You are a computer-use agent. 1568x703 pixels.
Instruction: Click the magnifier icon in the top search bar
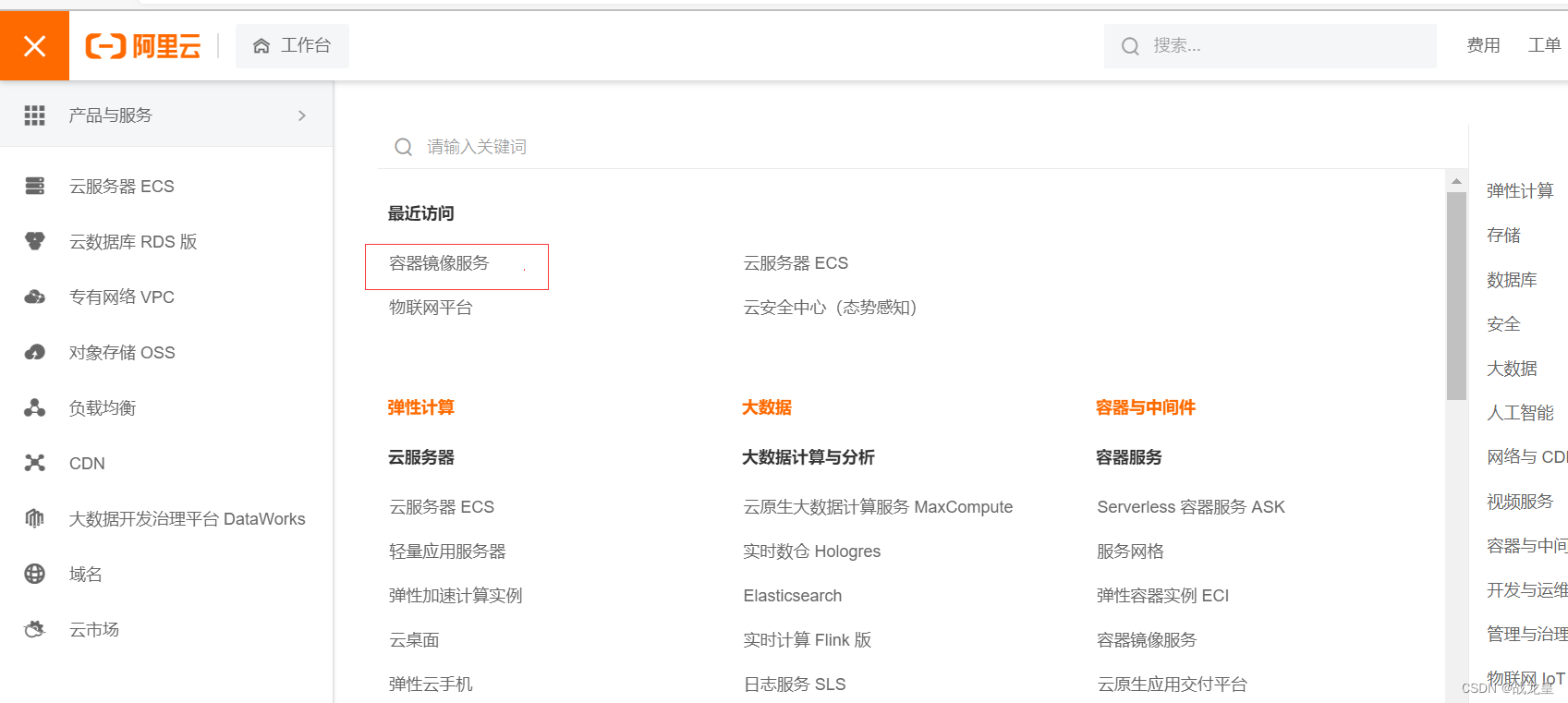(1130, 46)
